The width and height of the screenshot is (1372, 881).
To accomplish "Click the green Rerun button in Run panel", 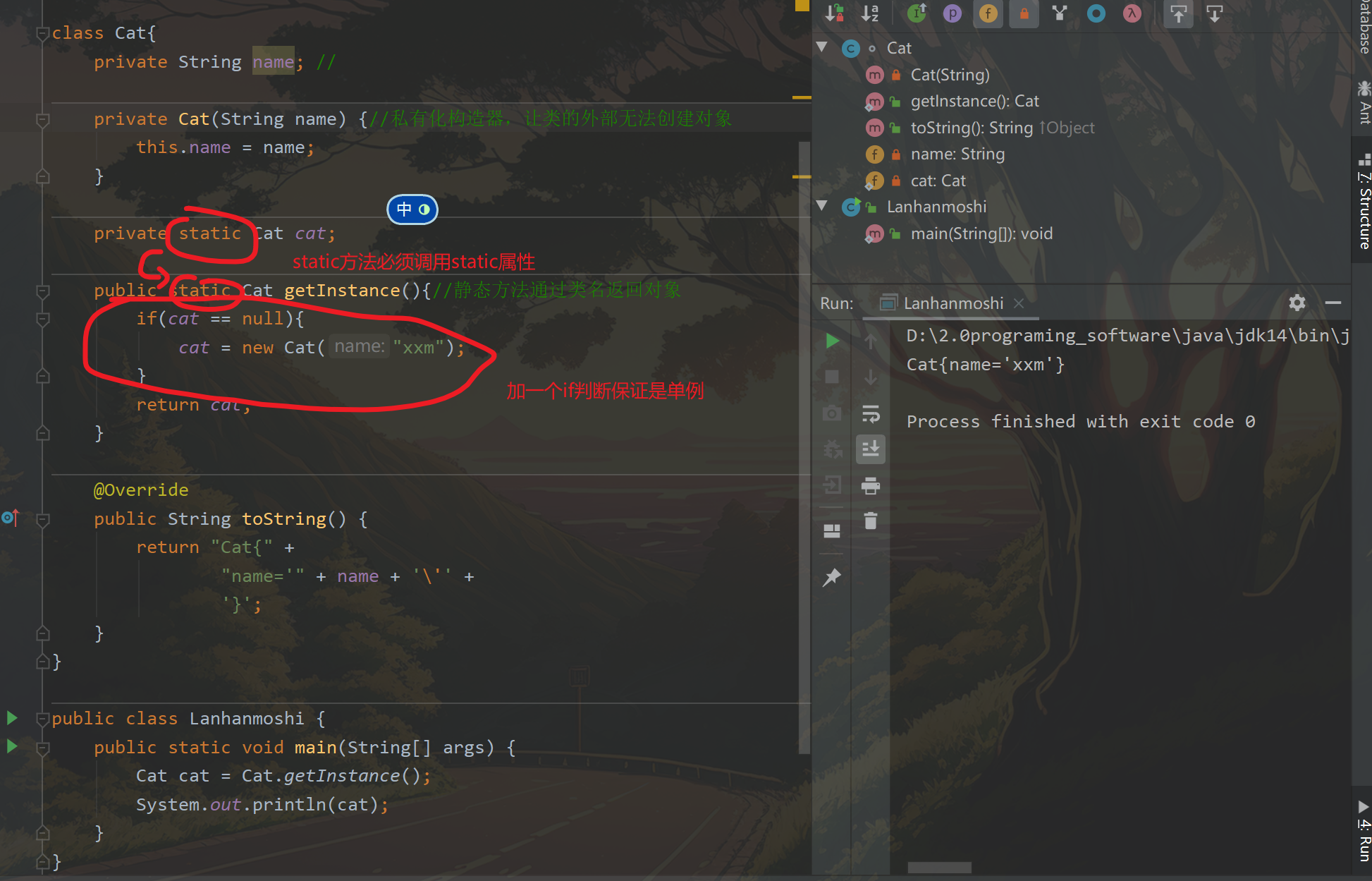I will click(x=832, y=341).
